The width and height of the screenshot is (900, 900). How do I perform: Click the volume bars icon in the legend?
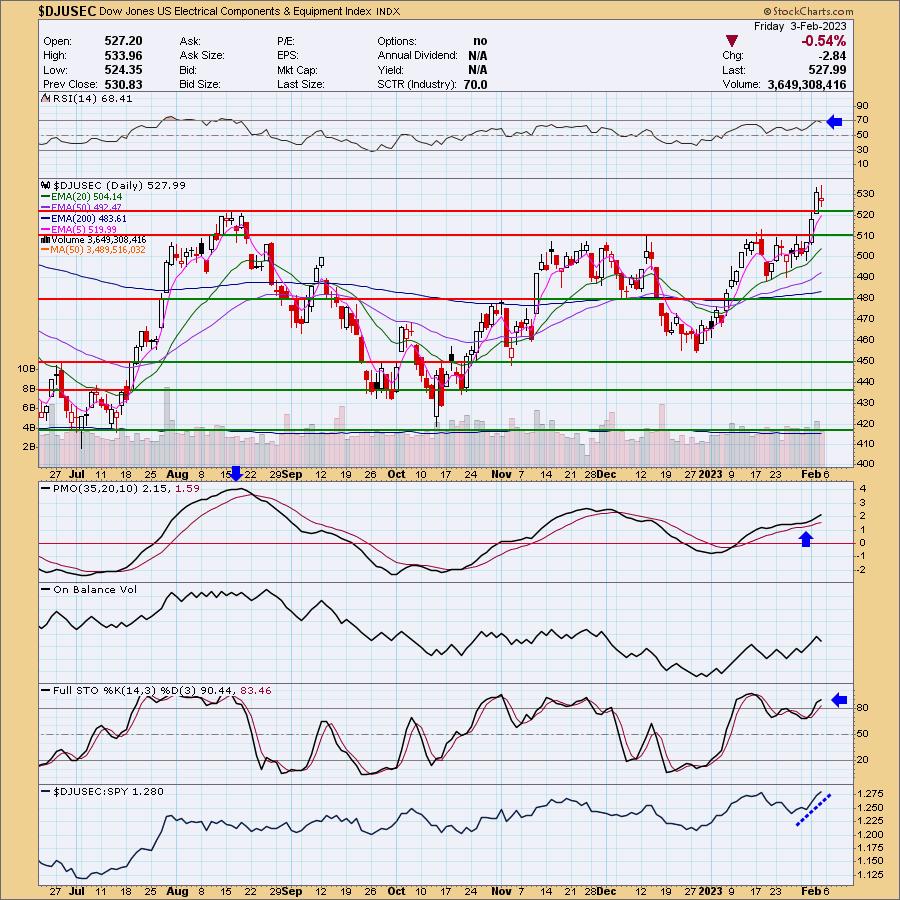point(45,239)
